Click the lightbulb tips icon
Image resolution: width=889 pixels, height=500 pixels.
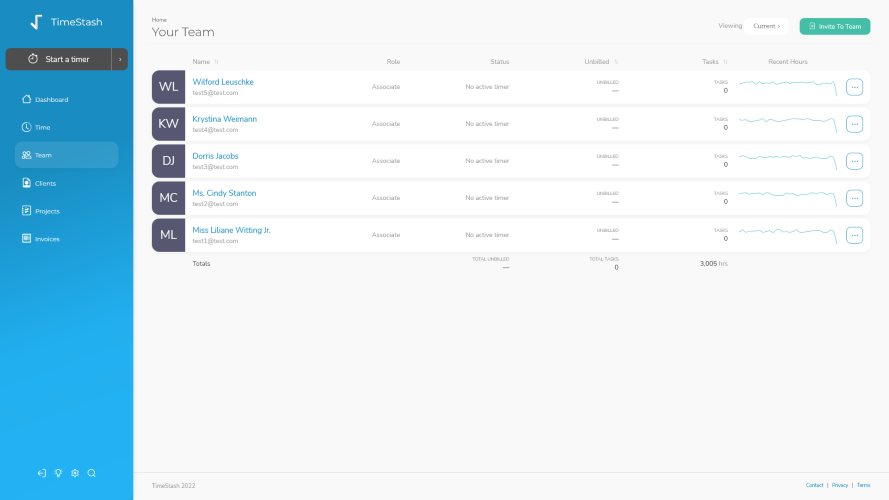pos(58,473)
